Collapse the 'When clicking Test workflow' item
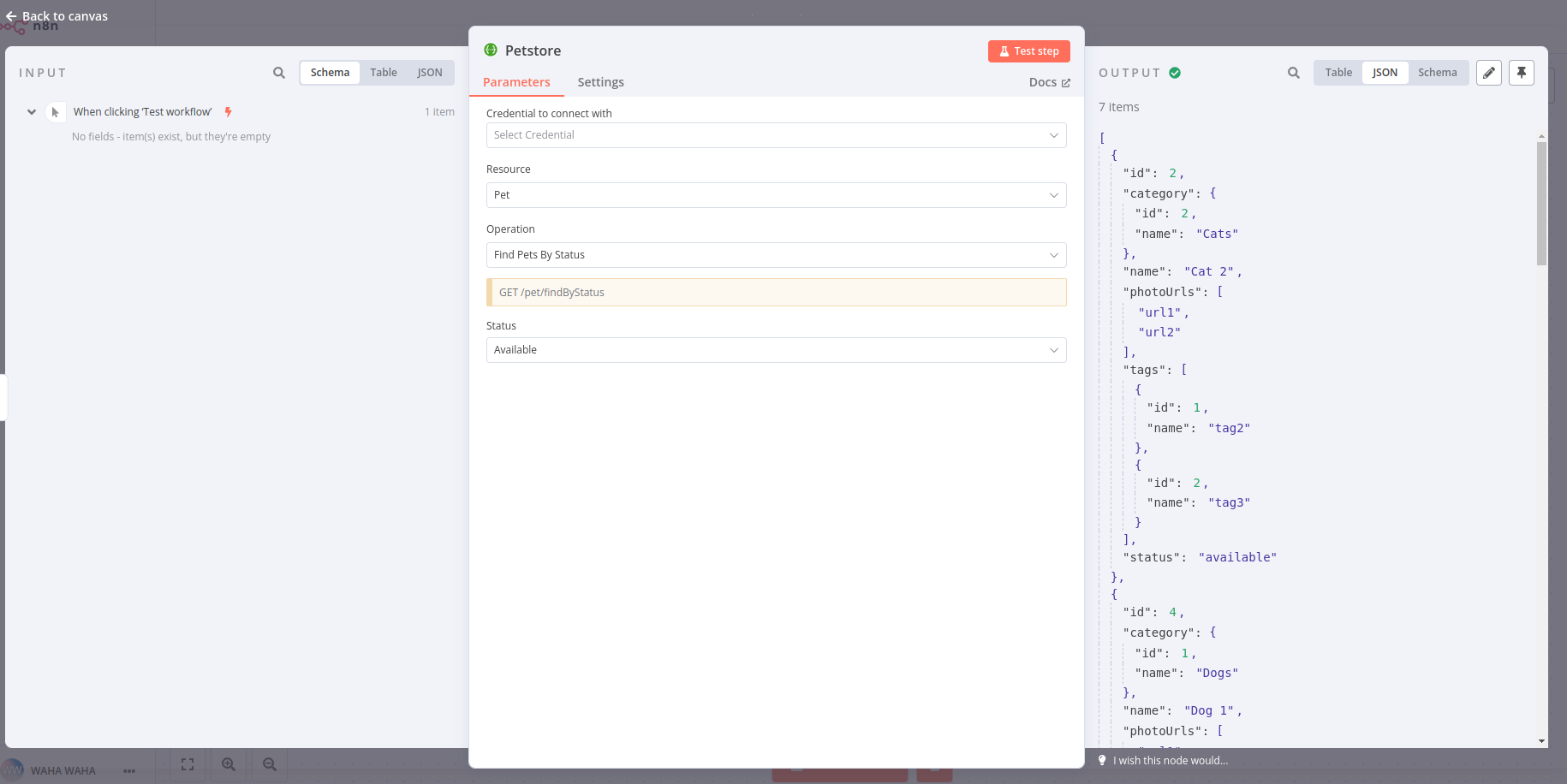Image resolution: width=1567 pixels, height=784 pixels. (x=32, y=112)
